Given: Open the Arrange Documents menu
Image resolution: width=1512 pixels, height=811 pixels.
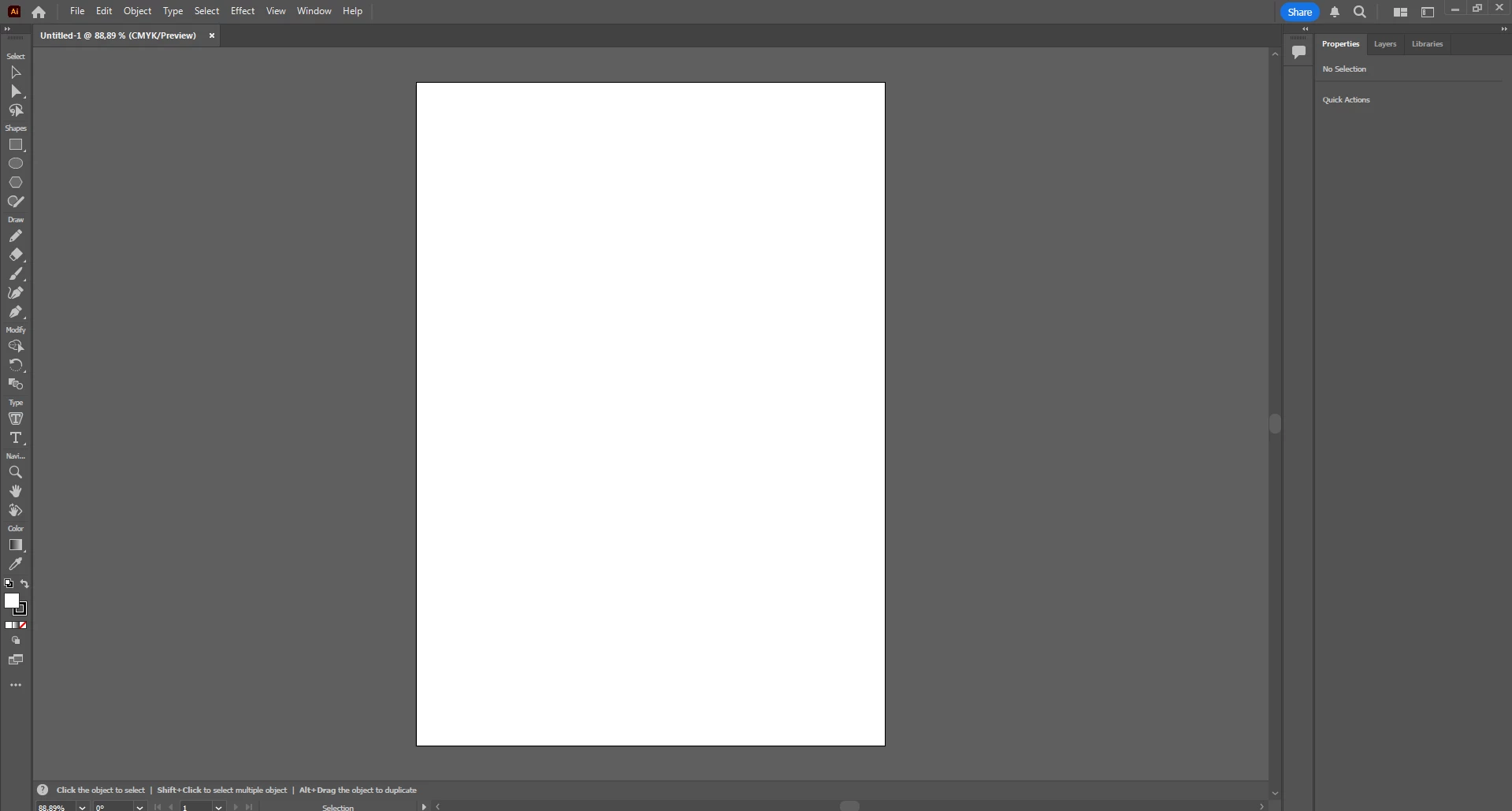Looking at the screenshot, I should tap(1400, 12).
